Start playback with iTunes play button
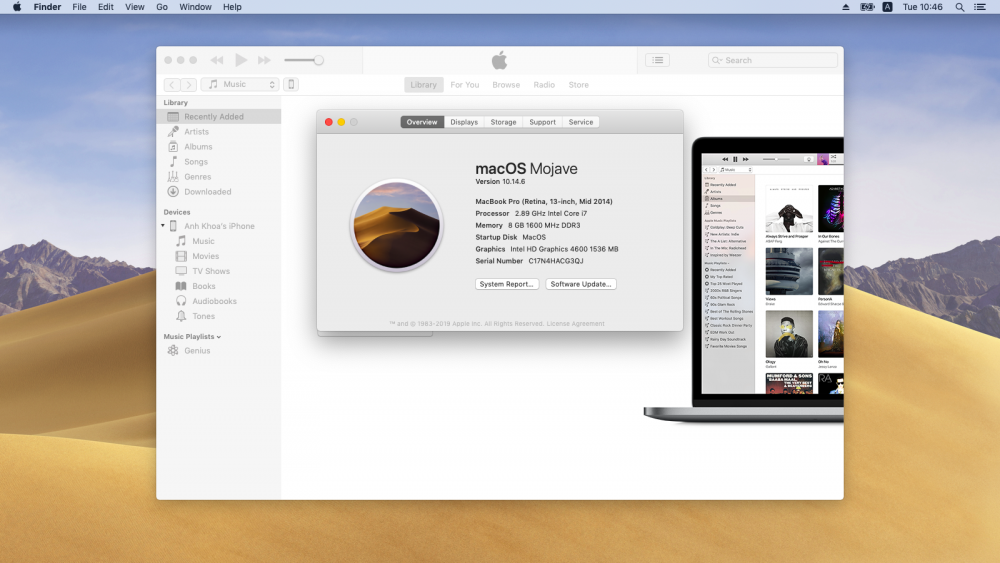Viewport: 1000px width, 563px height. (241, 60)
